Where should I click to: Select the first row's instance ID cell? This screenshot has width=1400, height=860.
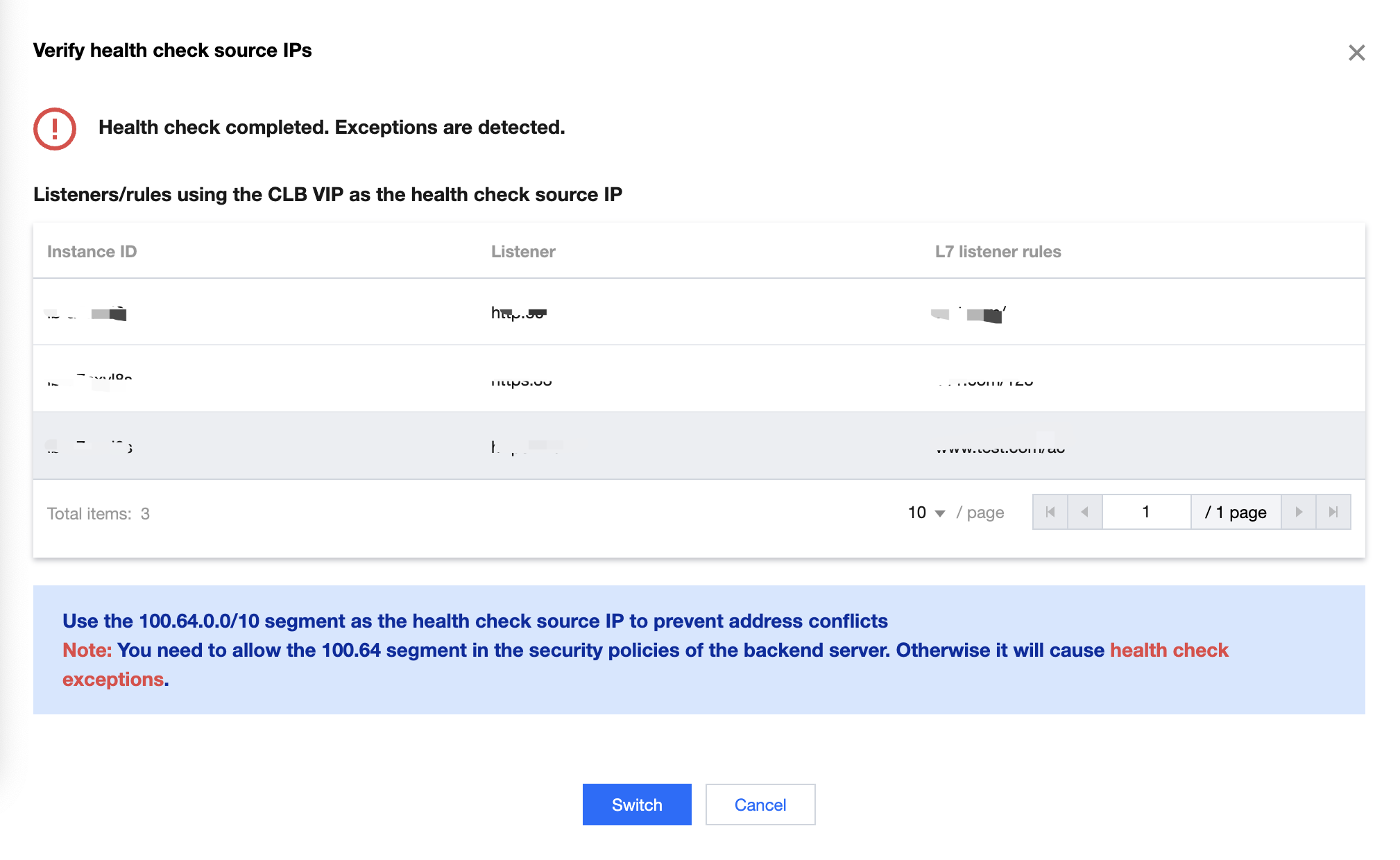87,313
